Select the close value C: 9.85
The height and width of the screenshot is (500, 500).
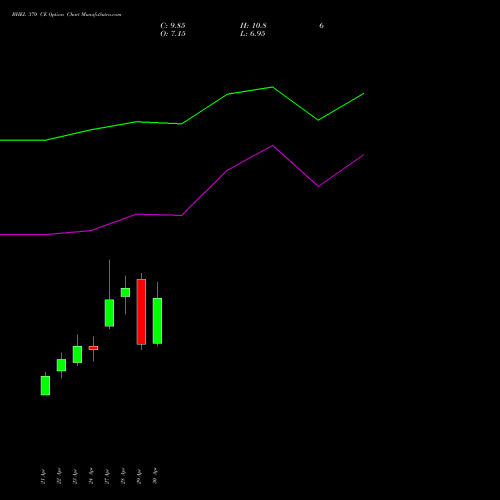tap(173, 26)
